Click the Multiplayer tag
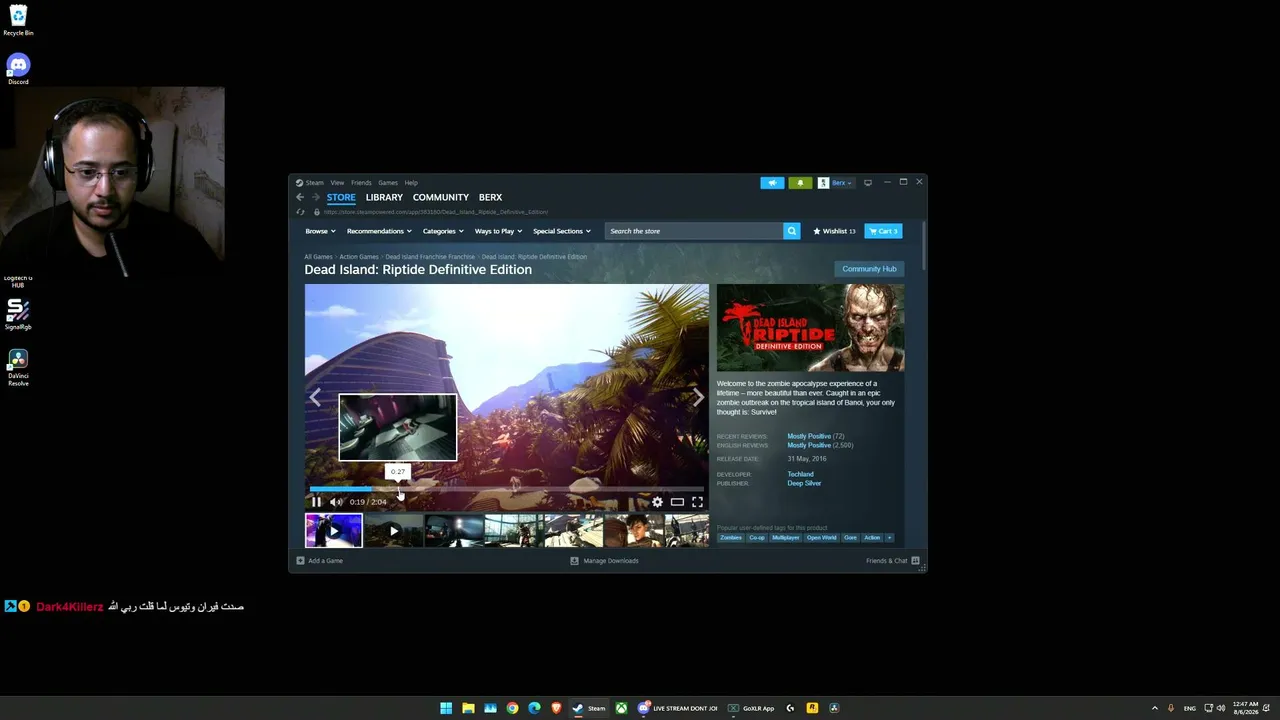This screenshot has height=720, width=1280. point(786,538)
